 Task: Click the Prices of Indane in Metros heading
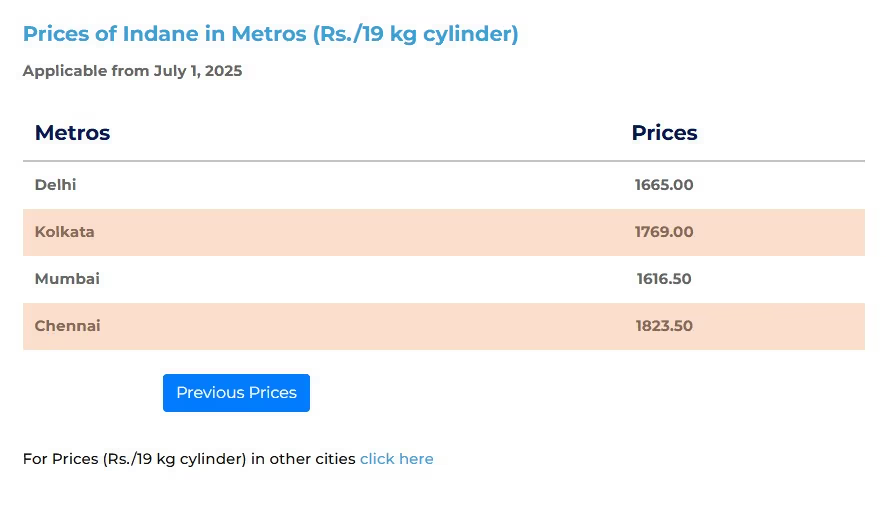271,34
